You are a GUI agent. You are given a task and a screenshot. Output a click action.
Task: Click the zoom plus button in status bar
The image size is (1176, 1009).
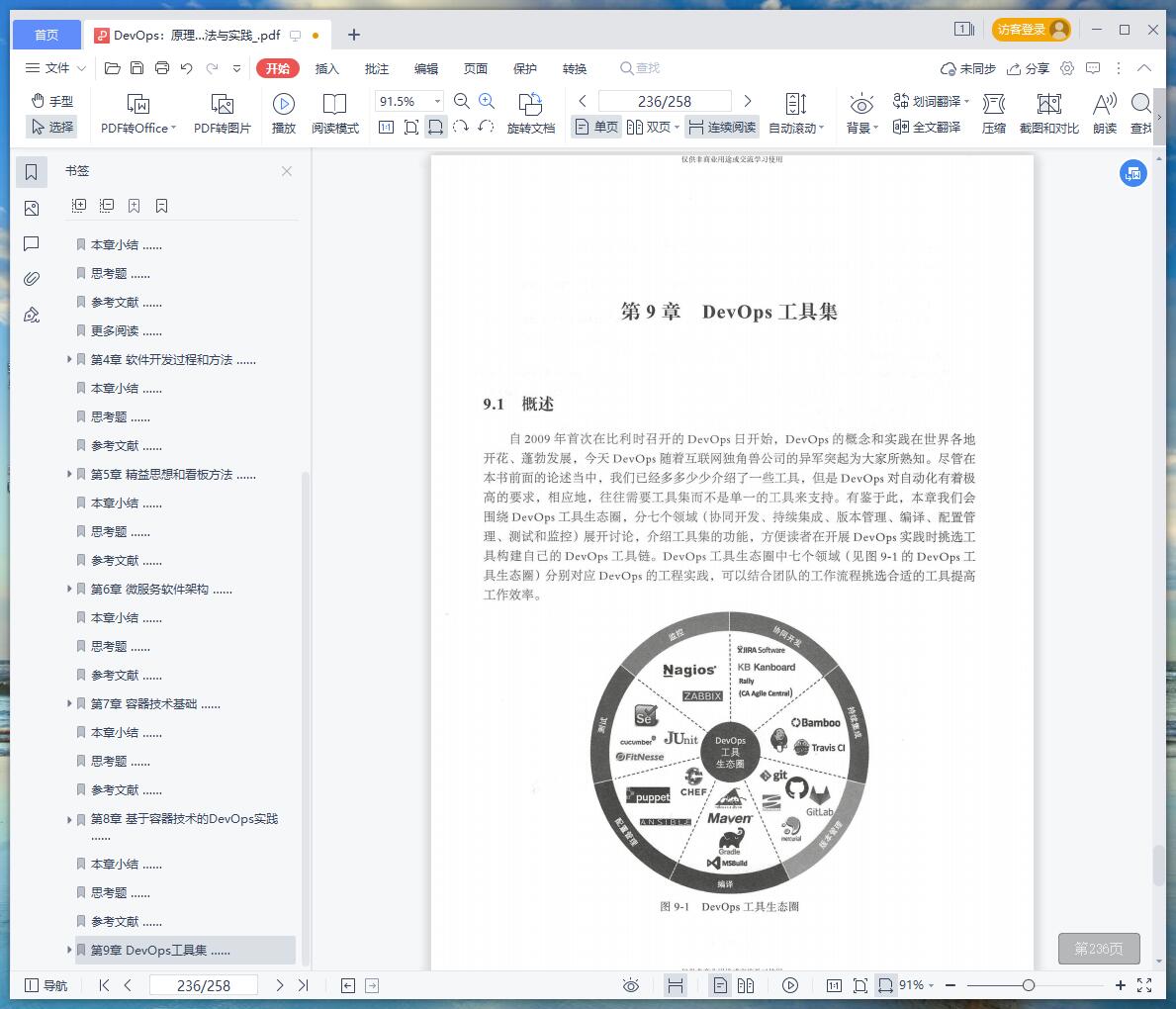(x=1120, y=985)
